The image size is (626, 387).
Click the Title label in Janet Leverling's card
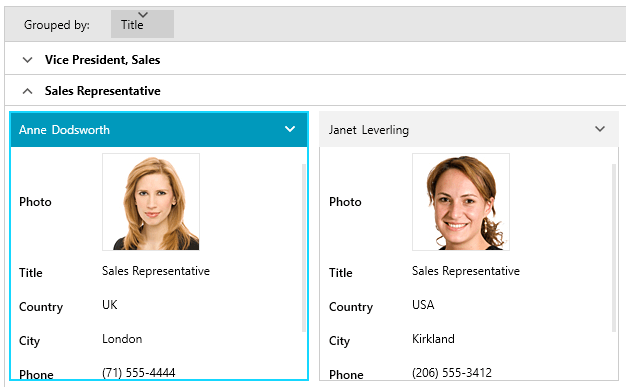[341, 273]
